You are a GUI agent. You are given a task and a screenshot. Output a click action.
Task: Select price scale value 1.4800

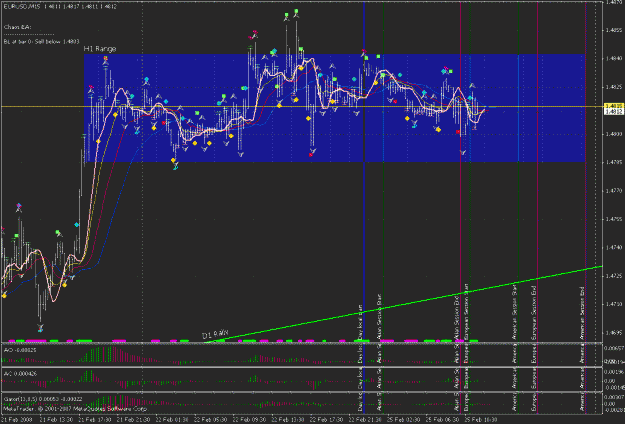pyautogui.click(x=614, y=134)
